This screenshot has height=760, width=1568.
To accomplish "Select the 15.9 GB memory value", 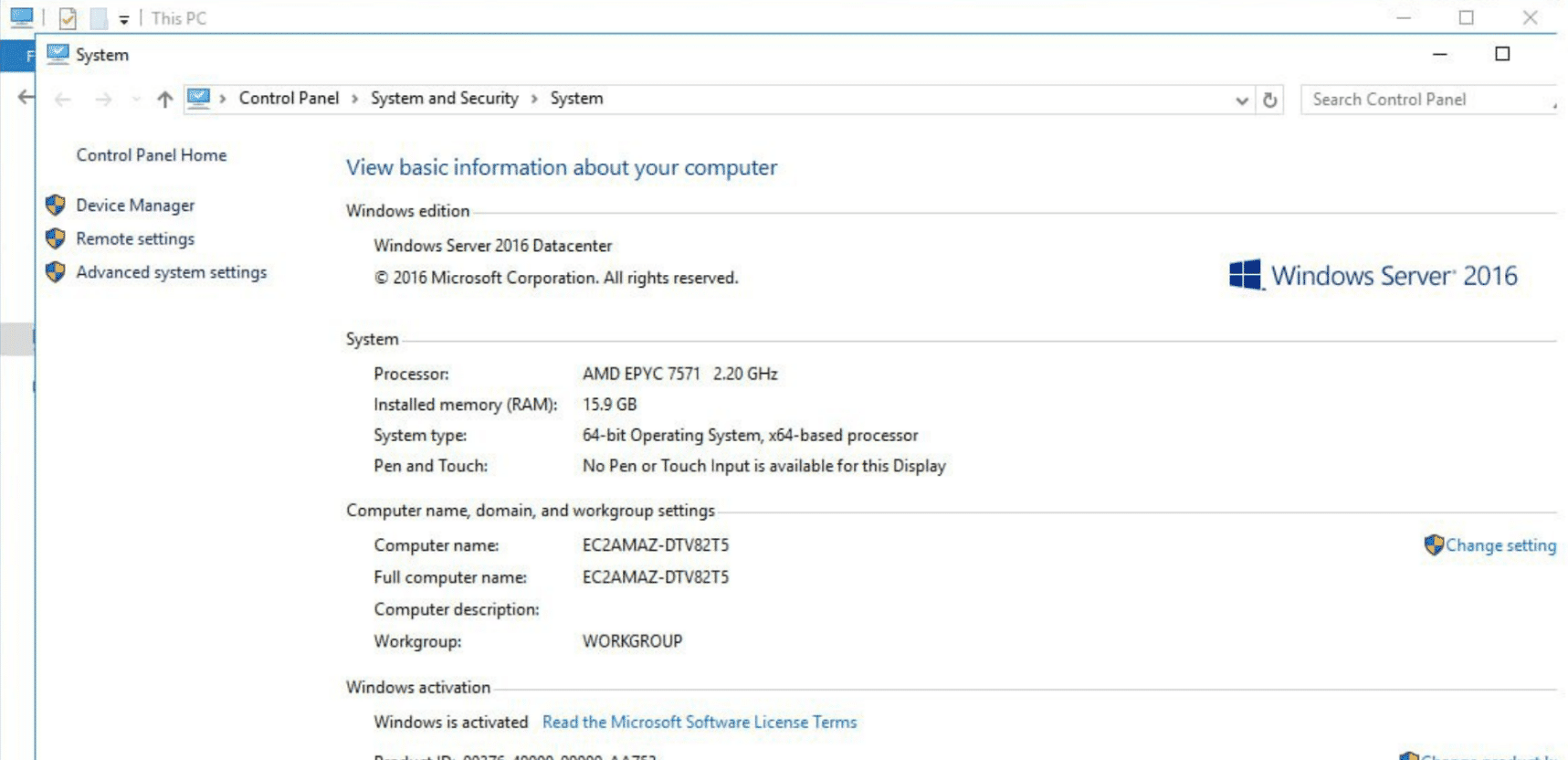I will (x=610, y=405).
